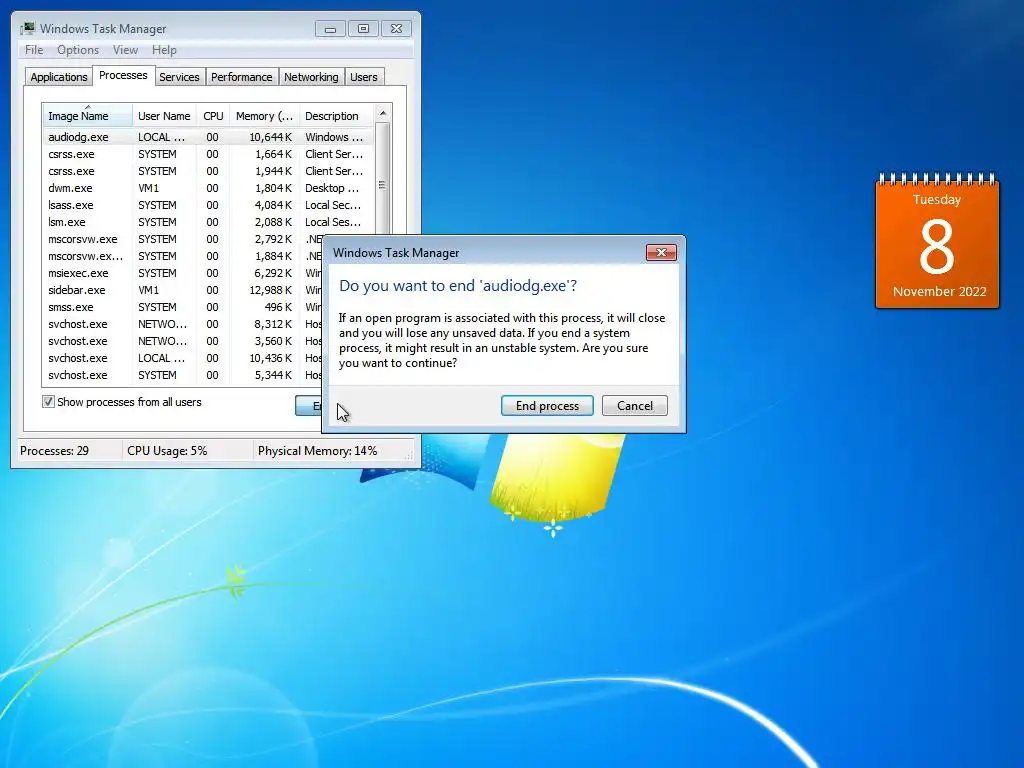The height and width of the screenshot is (768, 1024).
Task: Click the process list scroll up arrow
Action: tap(383, 113)
